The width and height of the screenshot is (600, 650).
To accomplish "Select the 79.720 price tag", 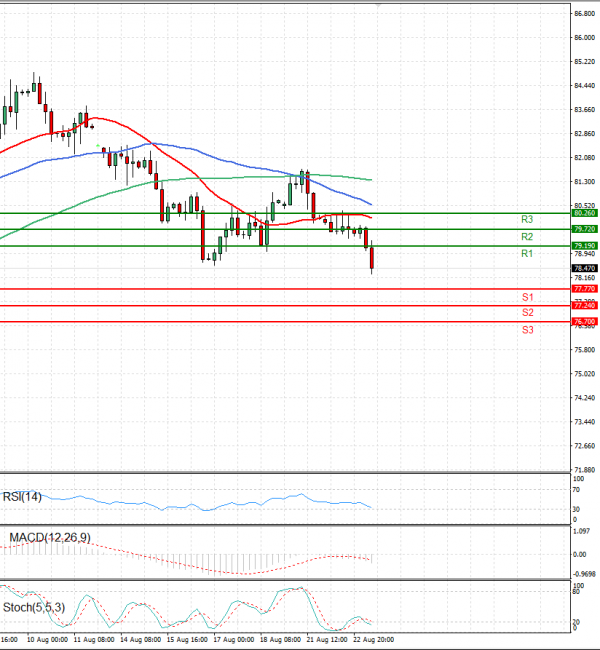I will point(585,229).
